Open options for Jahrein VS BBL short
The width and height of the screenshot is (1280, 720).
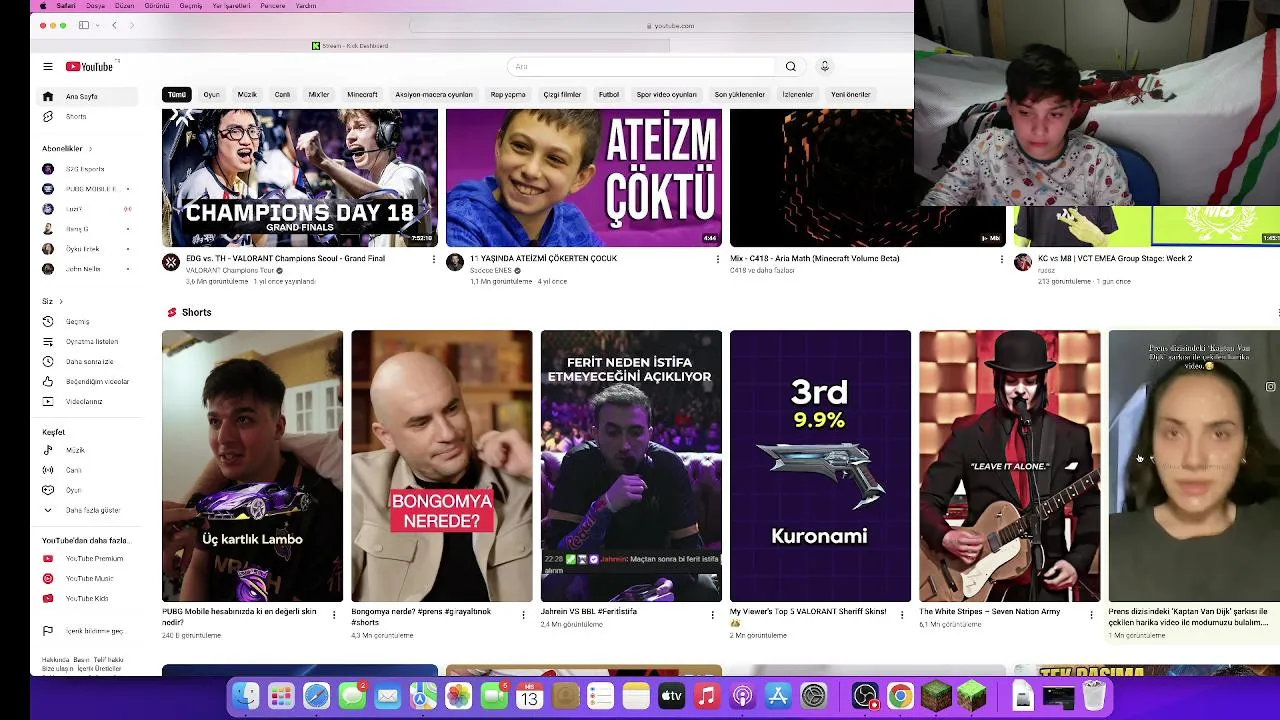[x=712, y=615]
